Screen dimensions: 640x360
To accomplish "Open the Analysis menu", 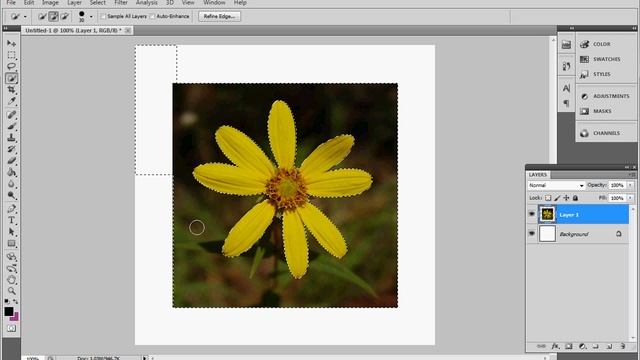I will click(x=147, y=3).
